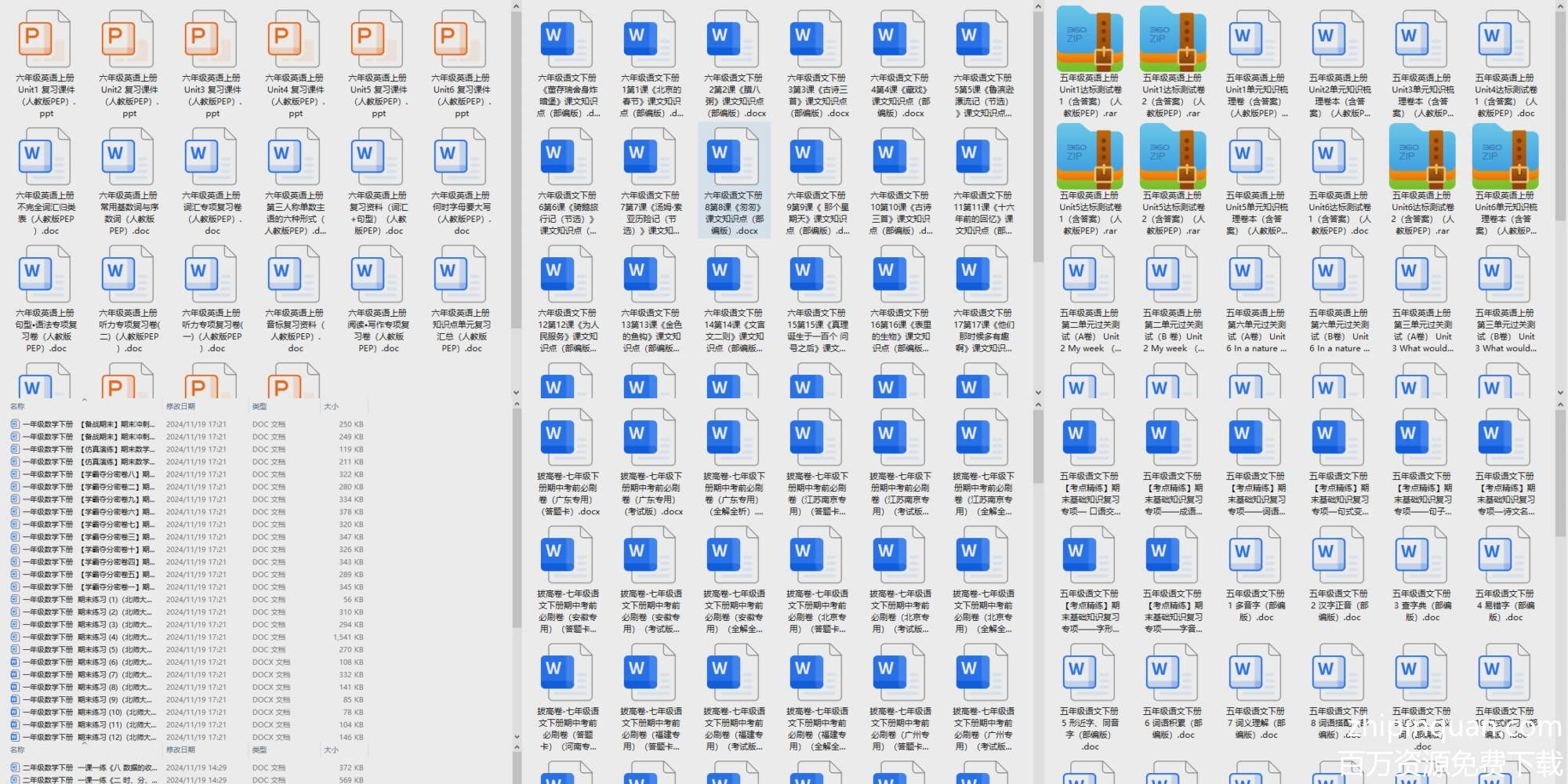Sort by 类型 column above 一年级数学下册 list

click(260, 406)
